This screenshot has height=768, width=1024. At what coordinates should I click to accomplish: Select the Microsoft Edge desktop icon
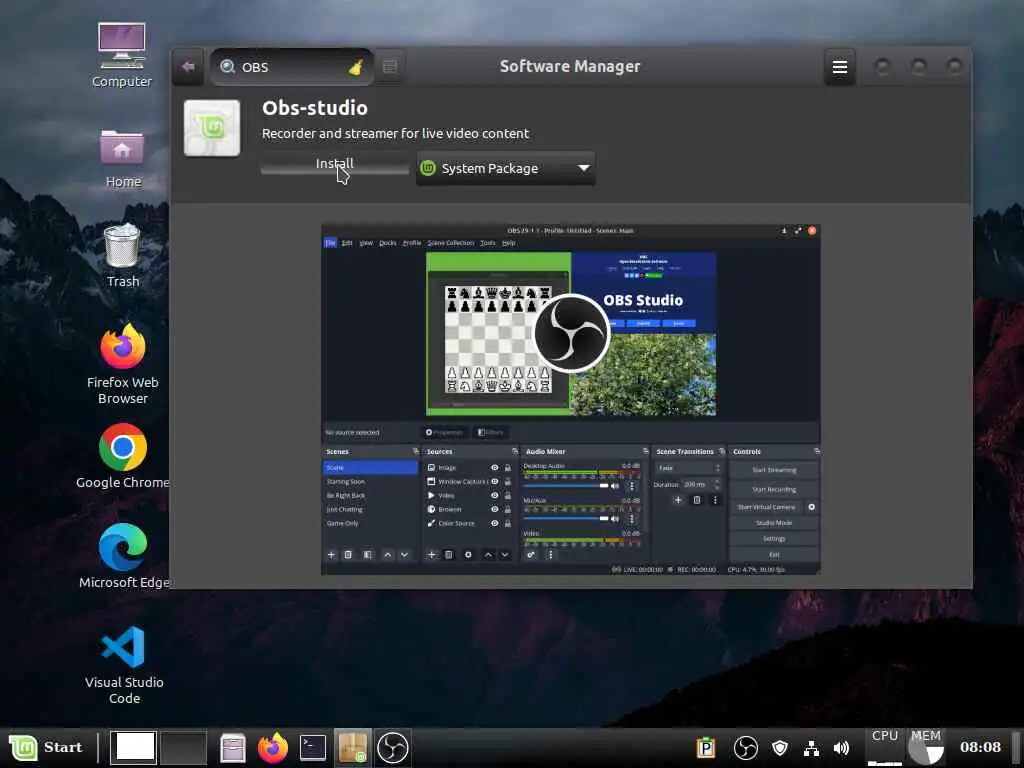(123, 556)
